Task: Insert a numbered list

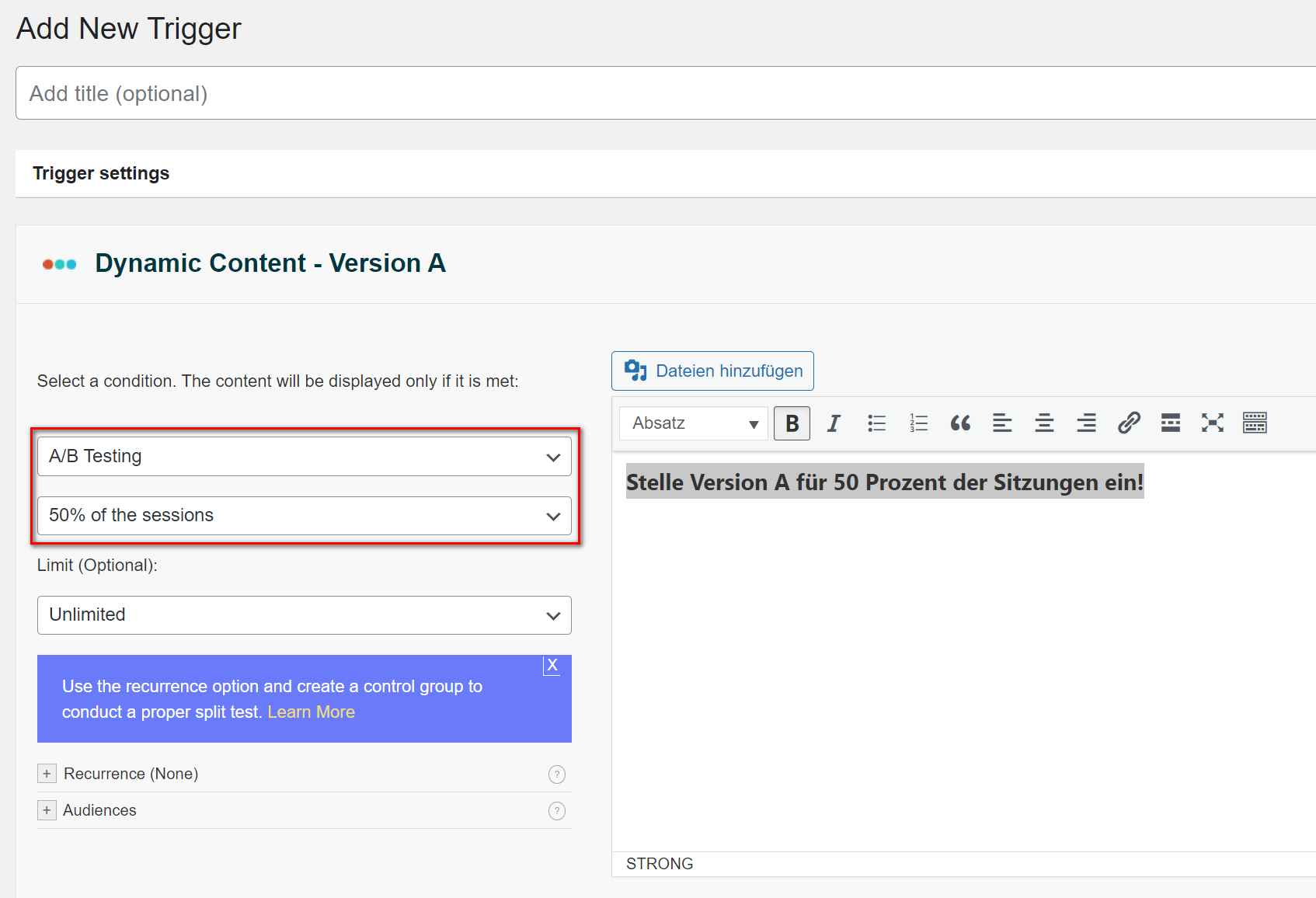Action: coord(918,423)
